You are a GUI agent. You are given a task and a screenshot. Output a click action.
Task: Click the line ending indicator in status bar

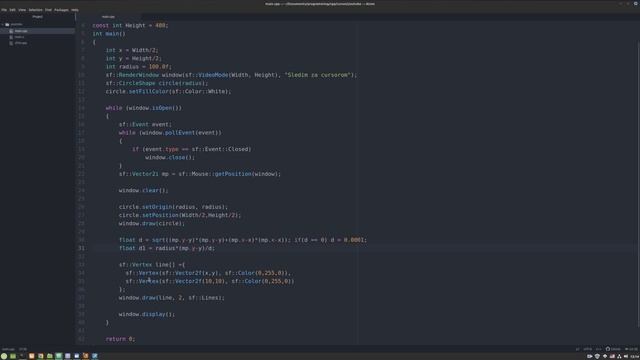[x=578, y=349]
